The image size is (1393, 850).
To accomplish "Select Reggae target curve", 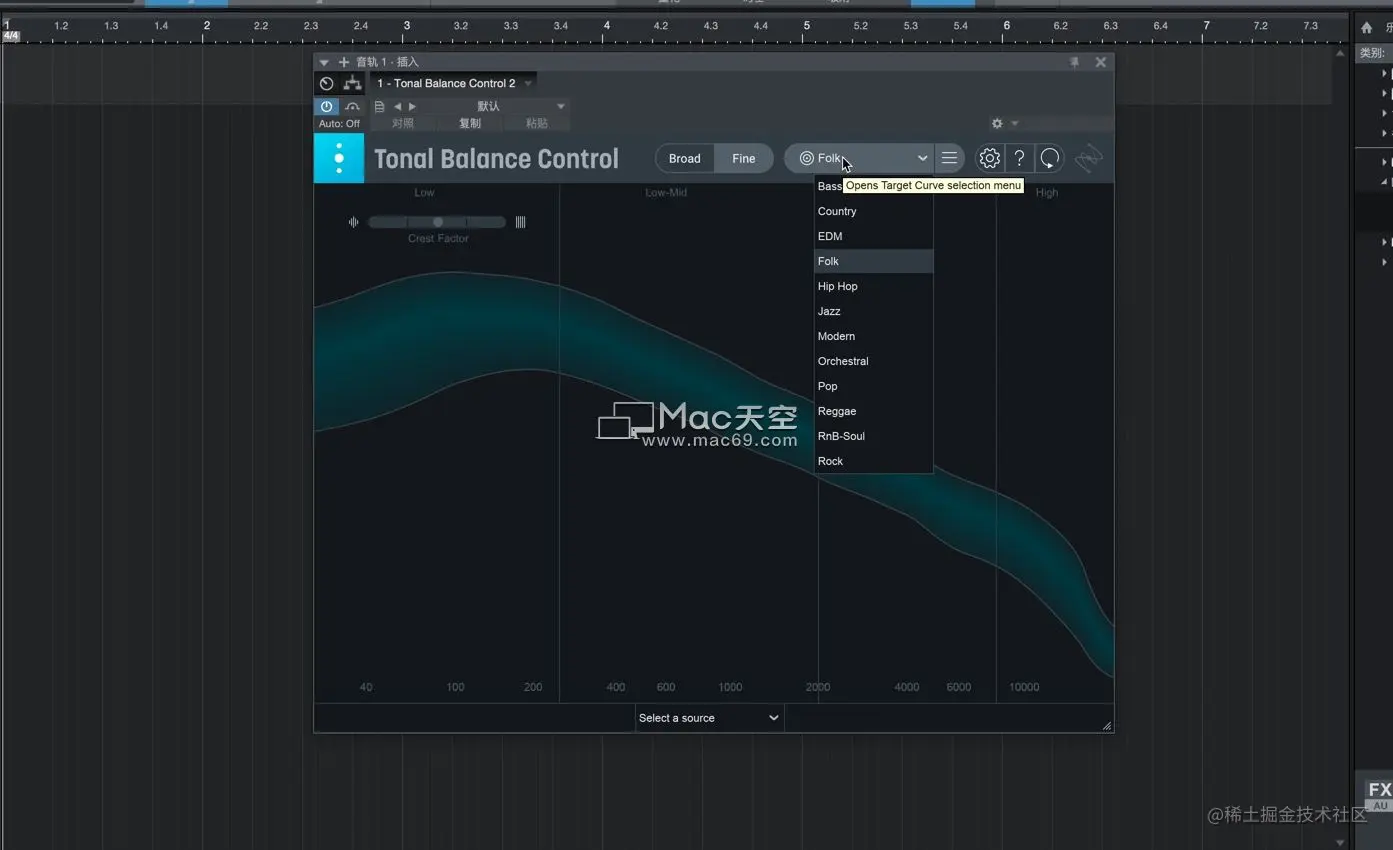I will click(x=873, y=411).
